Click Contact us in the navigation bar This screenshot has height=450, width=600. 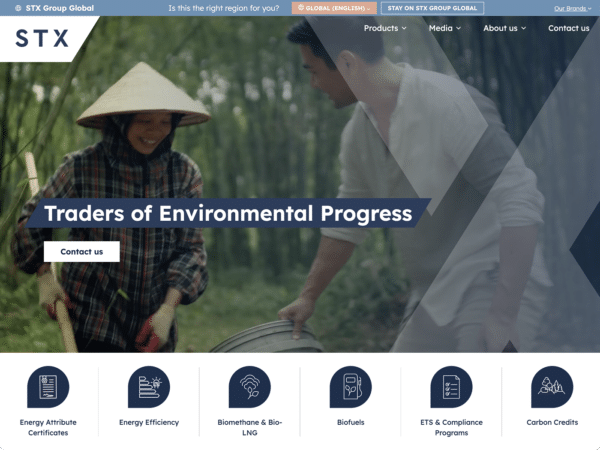[x=568, y=28]
